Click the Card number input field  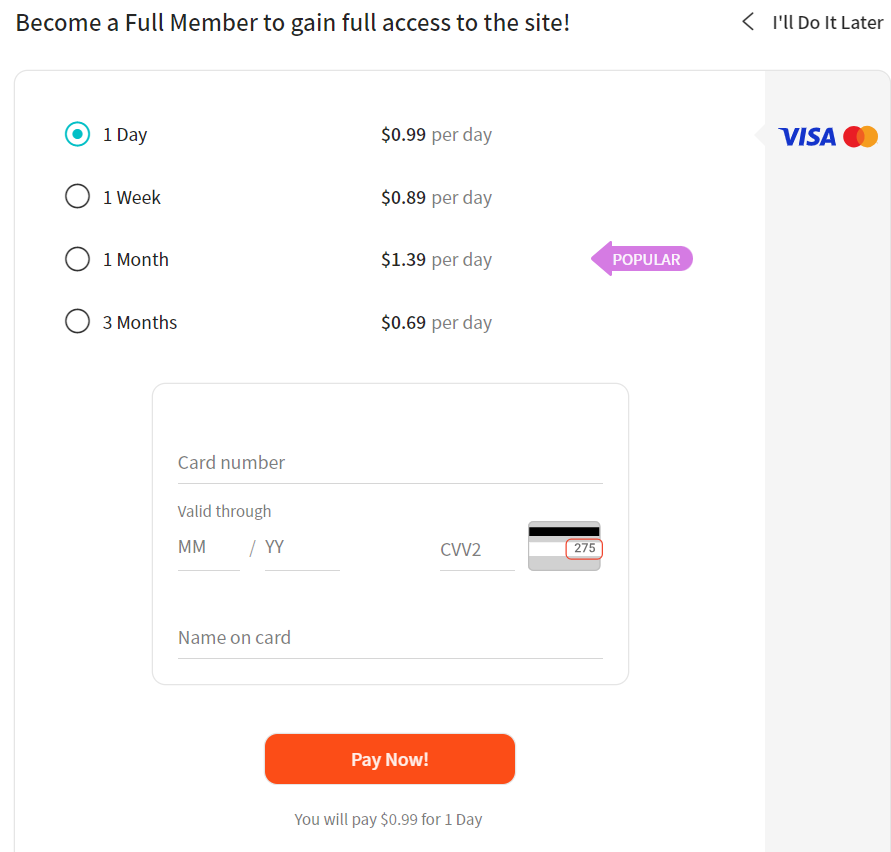tap(390, 465)
